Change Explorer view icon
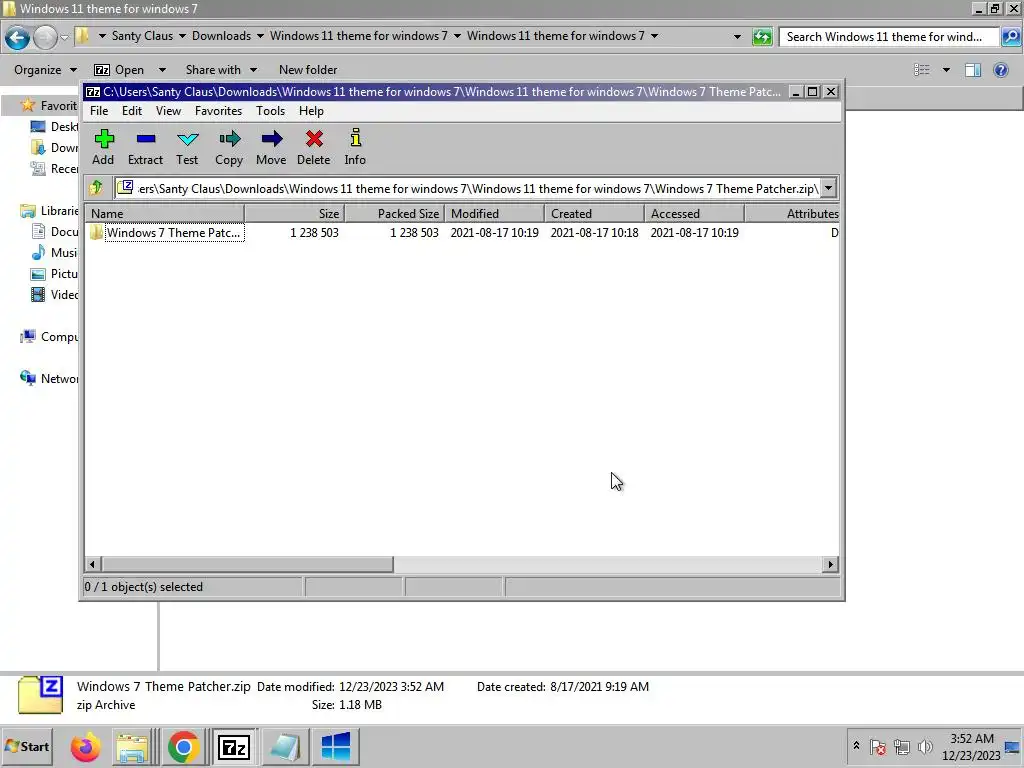The height and width of the screenshot is (768, 1024). 922,70
